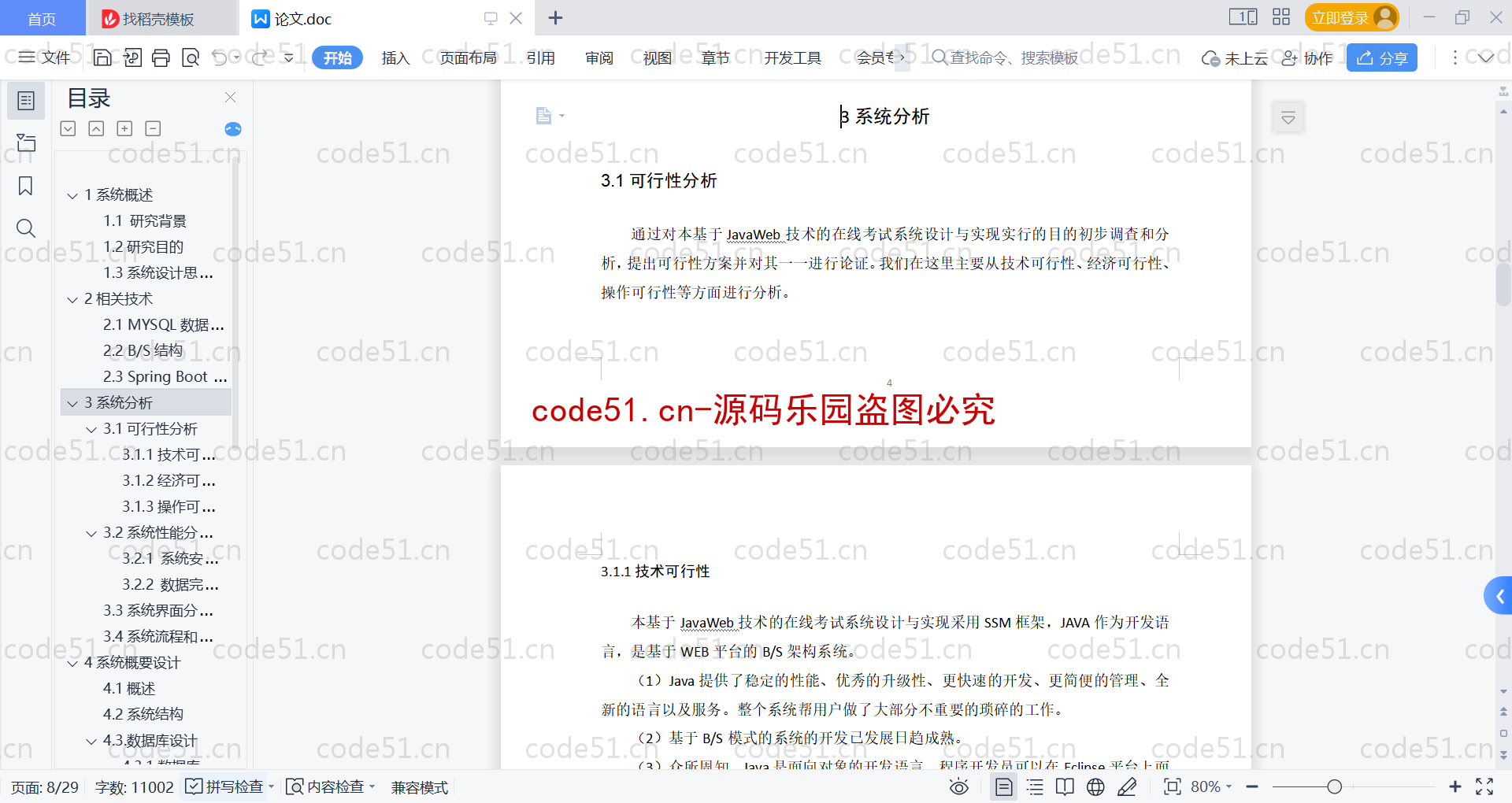Open the 开始 ribbon tab
The width and height of the screenshot is (1512, 803).
coord(337,57)
